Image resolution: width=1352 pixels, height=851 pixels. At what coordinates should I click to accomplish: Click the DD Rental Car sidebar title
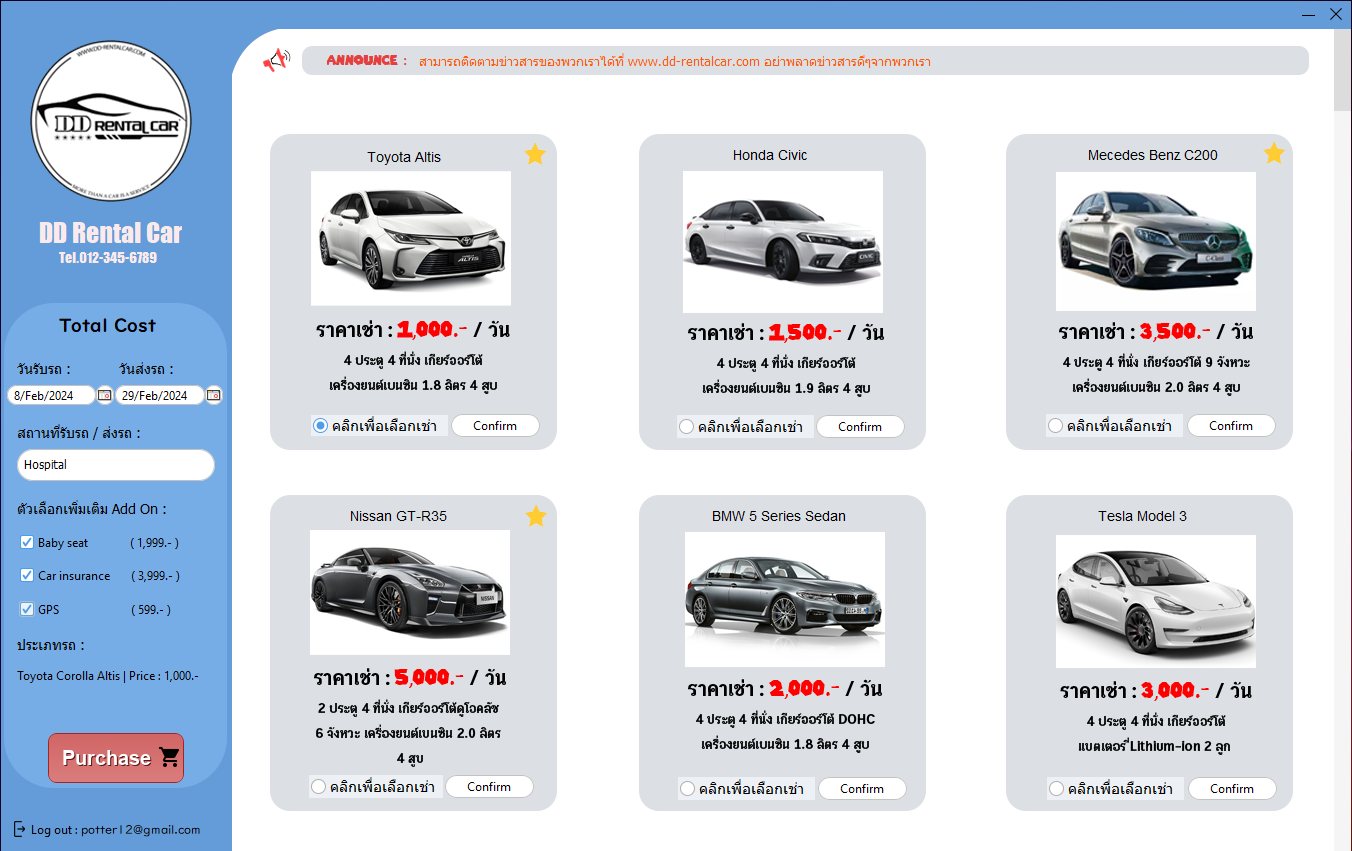click(x=110, y=233)
